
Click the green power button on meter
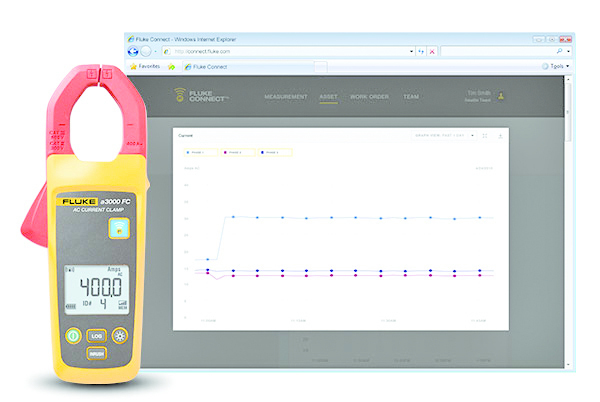coord(73,336)
